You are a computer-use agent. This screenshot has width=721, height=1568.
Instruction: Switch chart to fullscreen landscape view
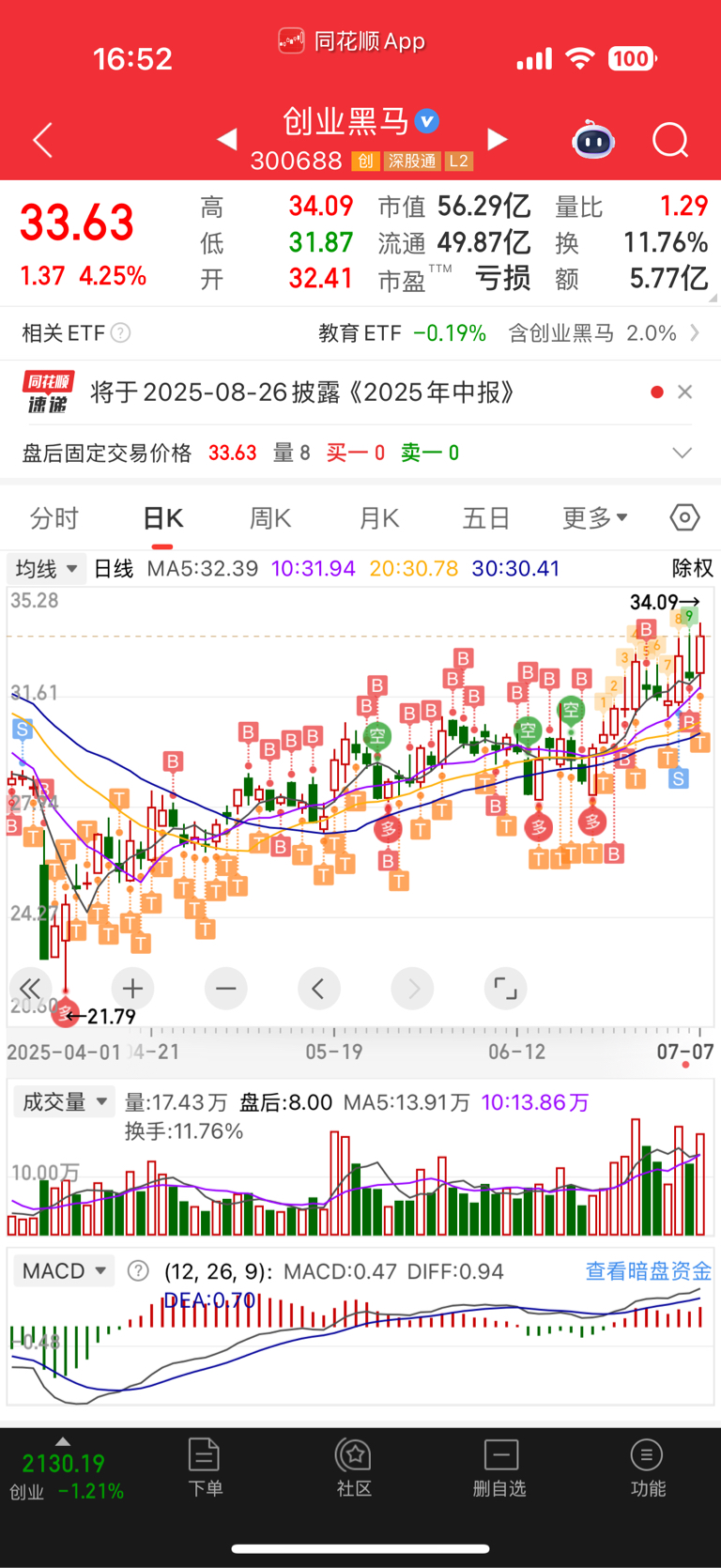coord(505,989)
